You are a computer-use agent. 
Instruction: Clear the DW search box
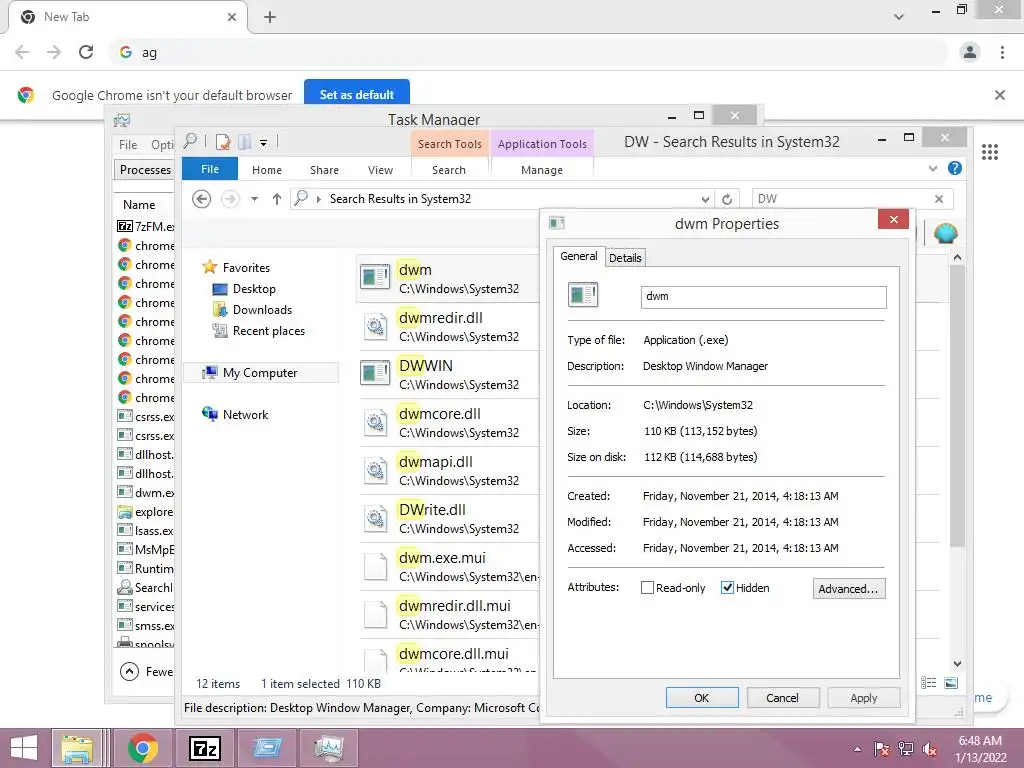[x=938, y=199]
